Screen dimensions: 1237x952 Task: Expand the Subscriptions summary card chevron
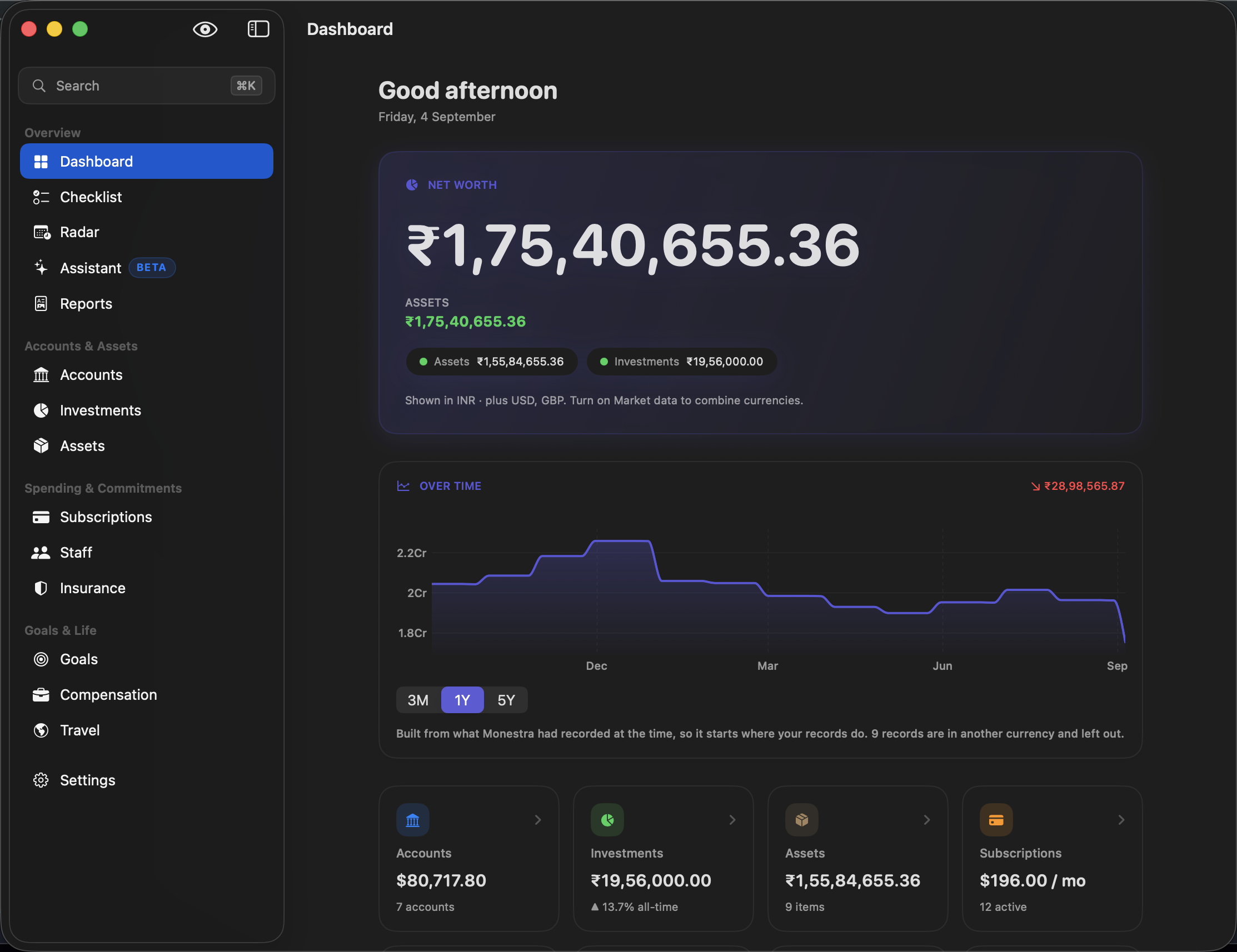click(x=1121, y=820)
